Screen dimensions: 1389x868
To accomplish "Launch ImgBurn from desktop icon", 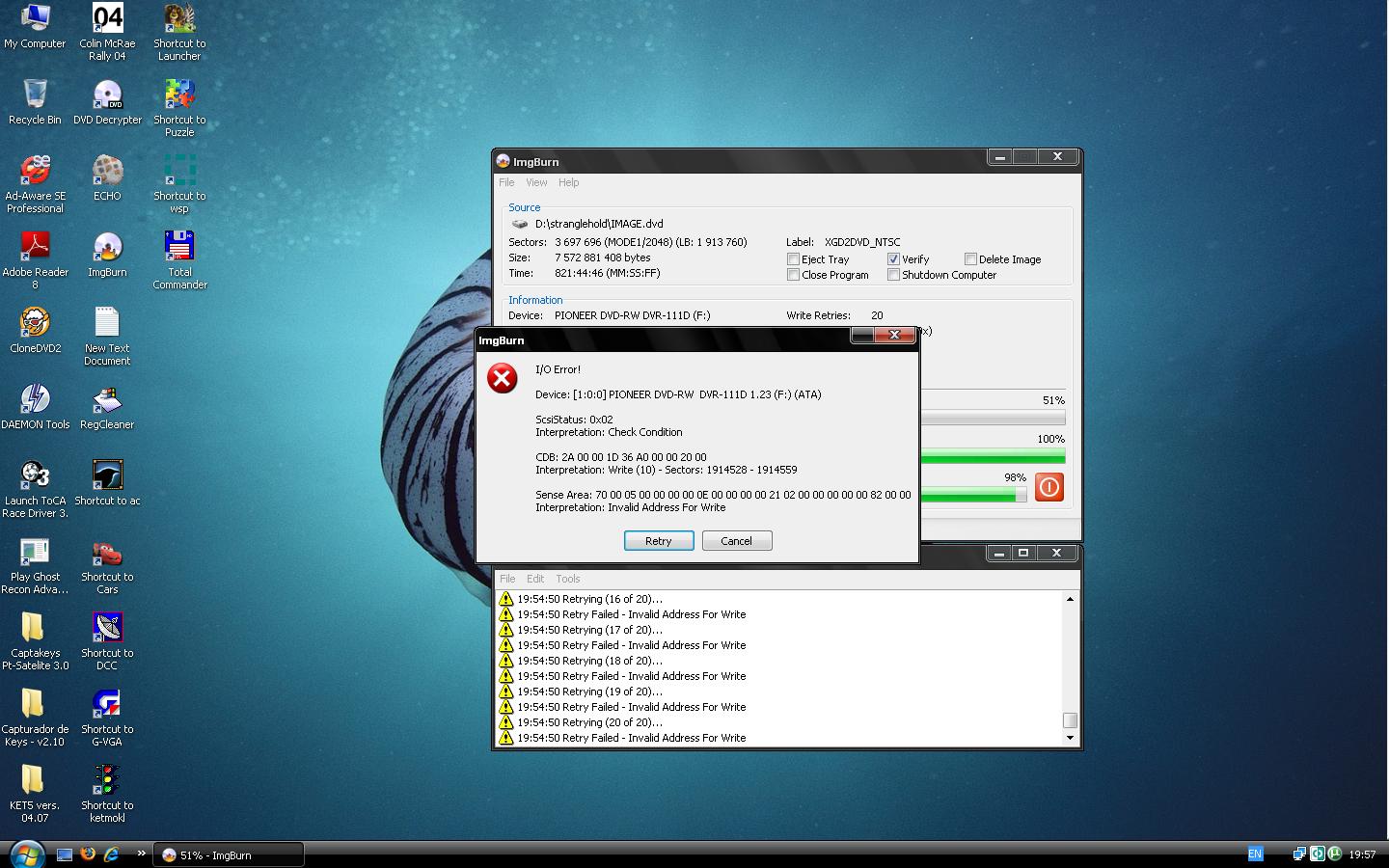I will (107, 255).
